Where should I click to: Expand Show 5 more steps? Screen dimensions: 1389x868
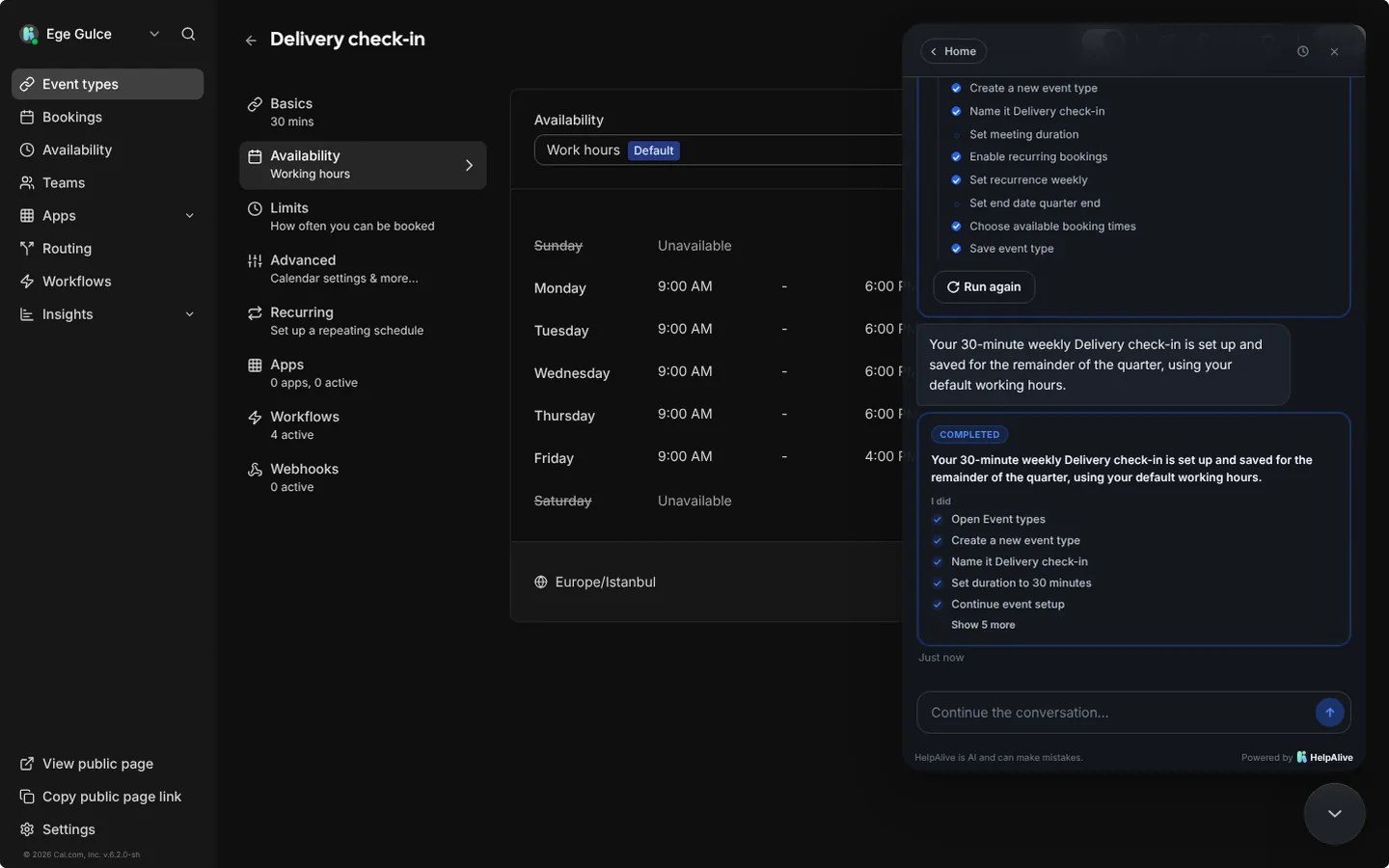(x=983, y=625)
